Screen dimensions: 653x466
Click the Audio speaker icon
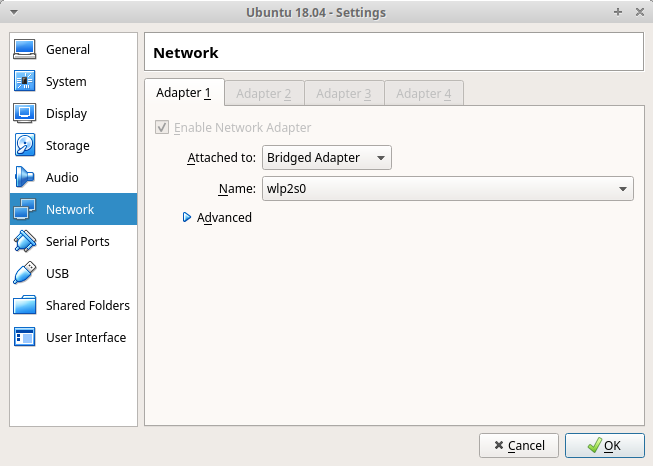click(25, 177)
